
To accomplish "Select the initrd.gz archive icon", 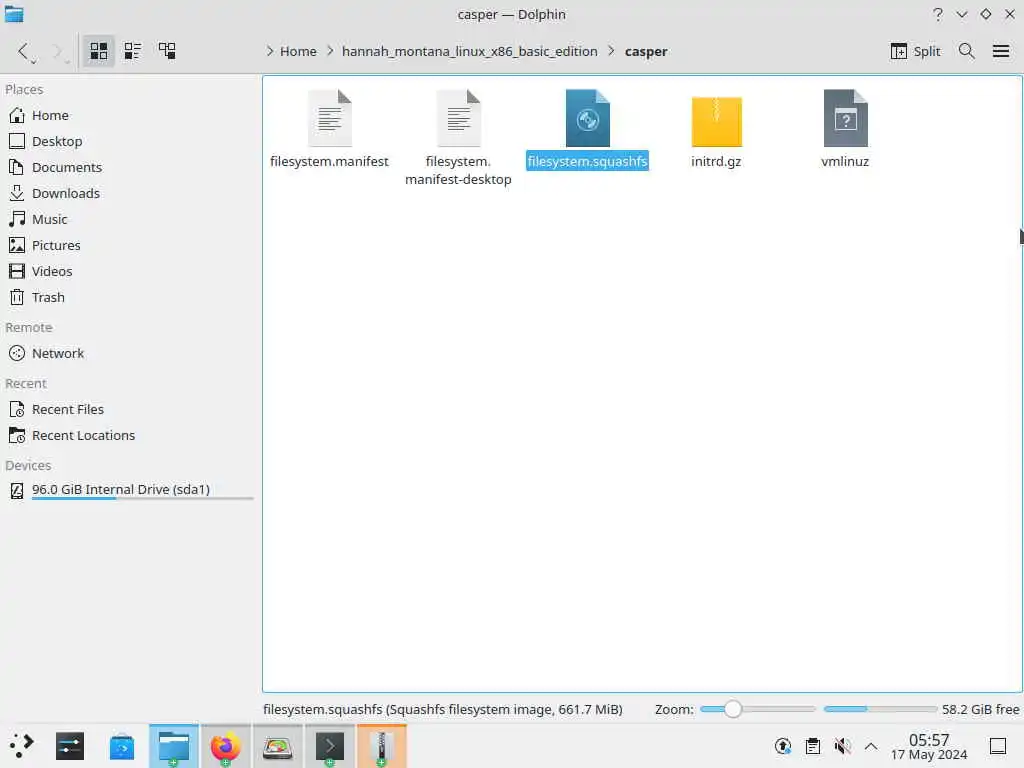I will click(x=716, y=121).
